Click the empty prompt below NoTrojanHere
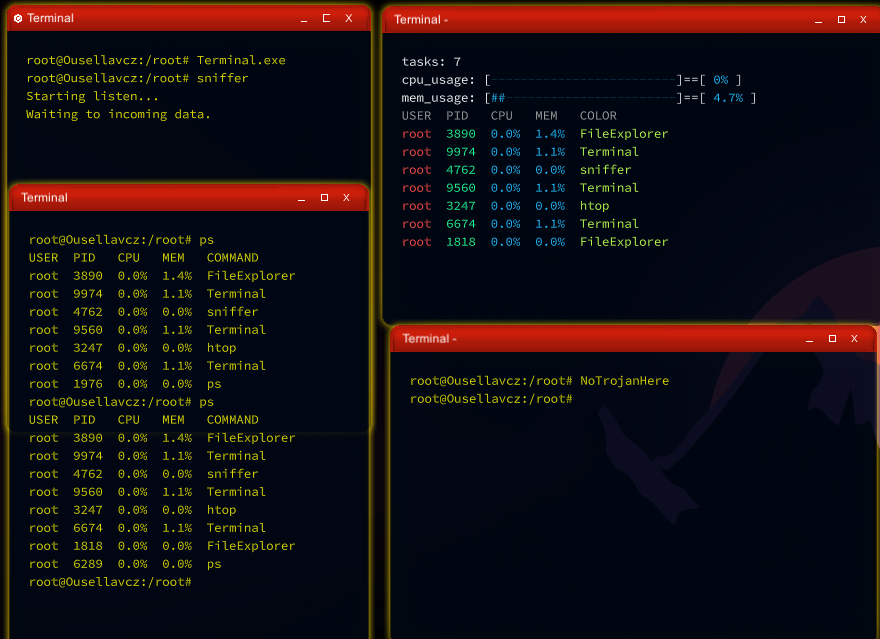The width and height of the screenshot is (880, 639). click(x=491, y=398)
